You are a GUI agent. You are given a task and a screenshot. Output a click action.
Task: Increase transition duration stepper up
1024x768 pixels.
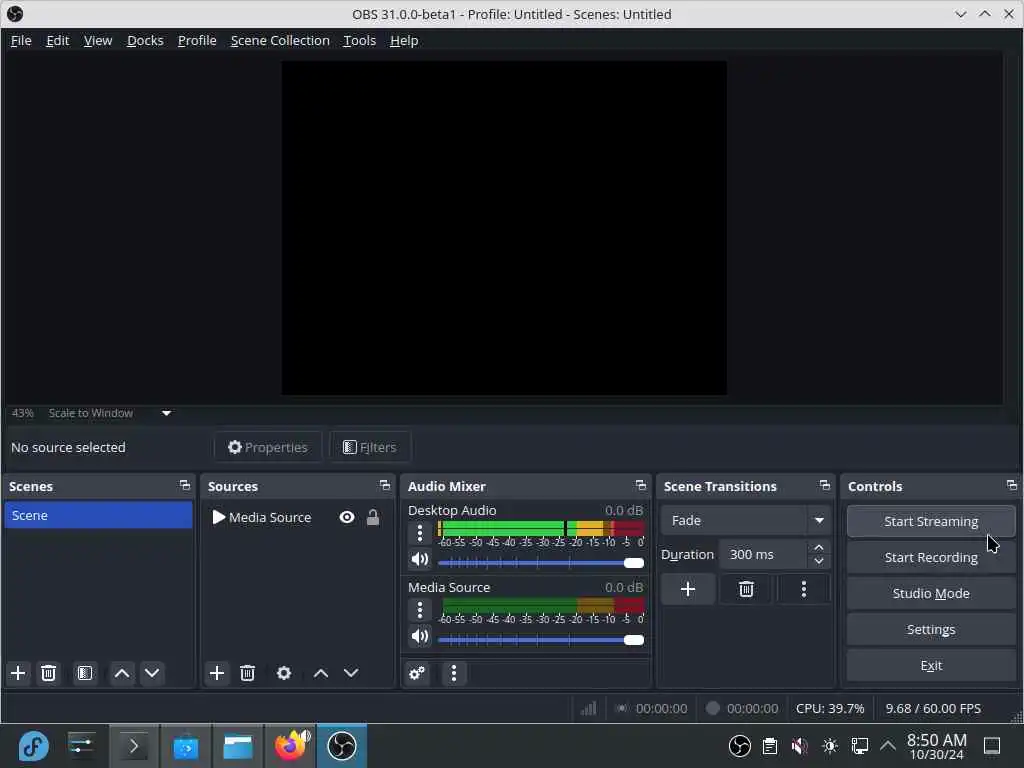coord(819,547)
